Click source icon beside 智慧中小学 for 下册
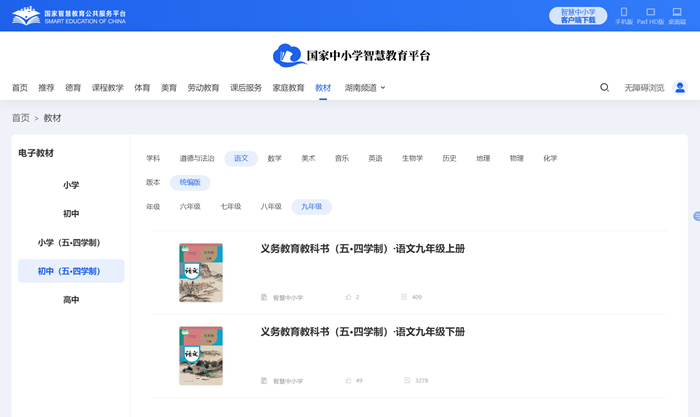This screenshot has width=700, height=417. [x=264, y=381]
